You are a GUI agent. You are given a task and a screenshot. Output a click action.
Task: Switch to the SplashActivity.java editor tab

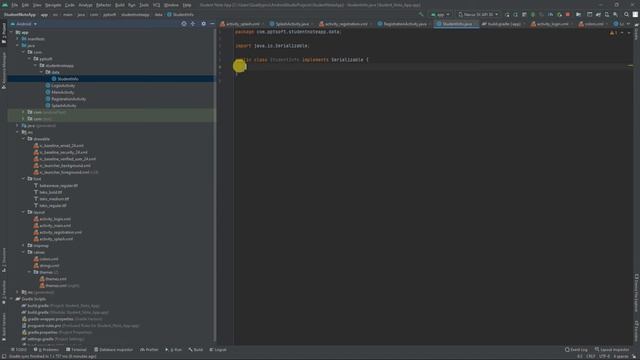(289, 24)
